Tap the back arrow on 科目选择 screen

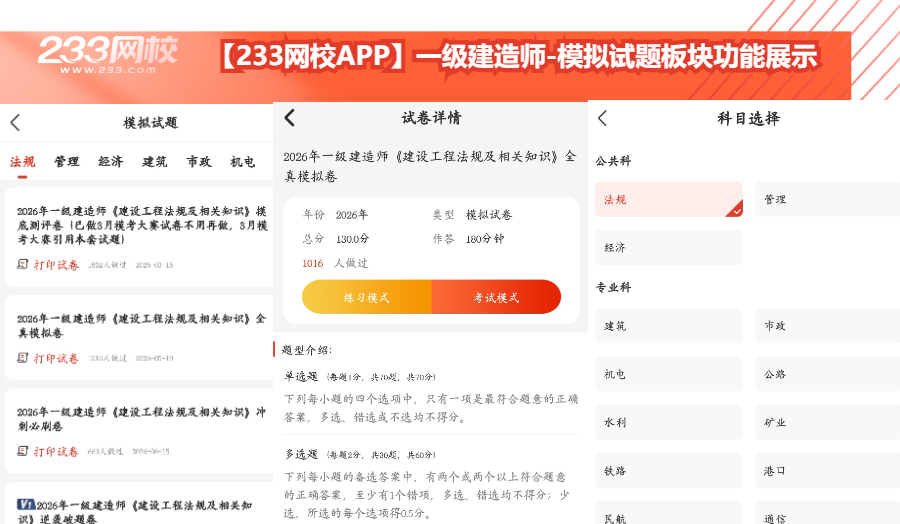point(602,118)
